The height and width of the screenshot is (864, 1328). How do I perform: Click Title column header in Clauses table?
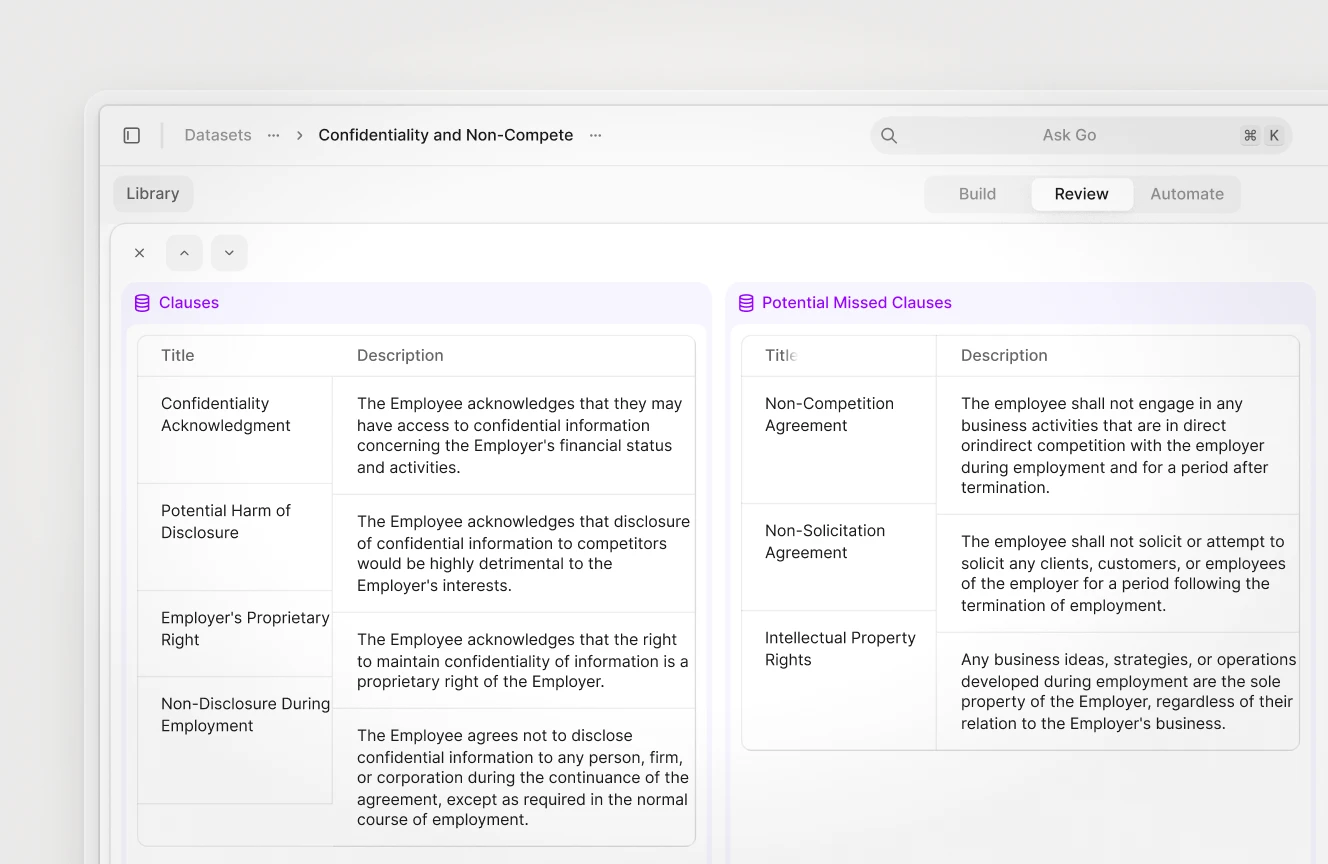pos(178,355)
